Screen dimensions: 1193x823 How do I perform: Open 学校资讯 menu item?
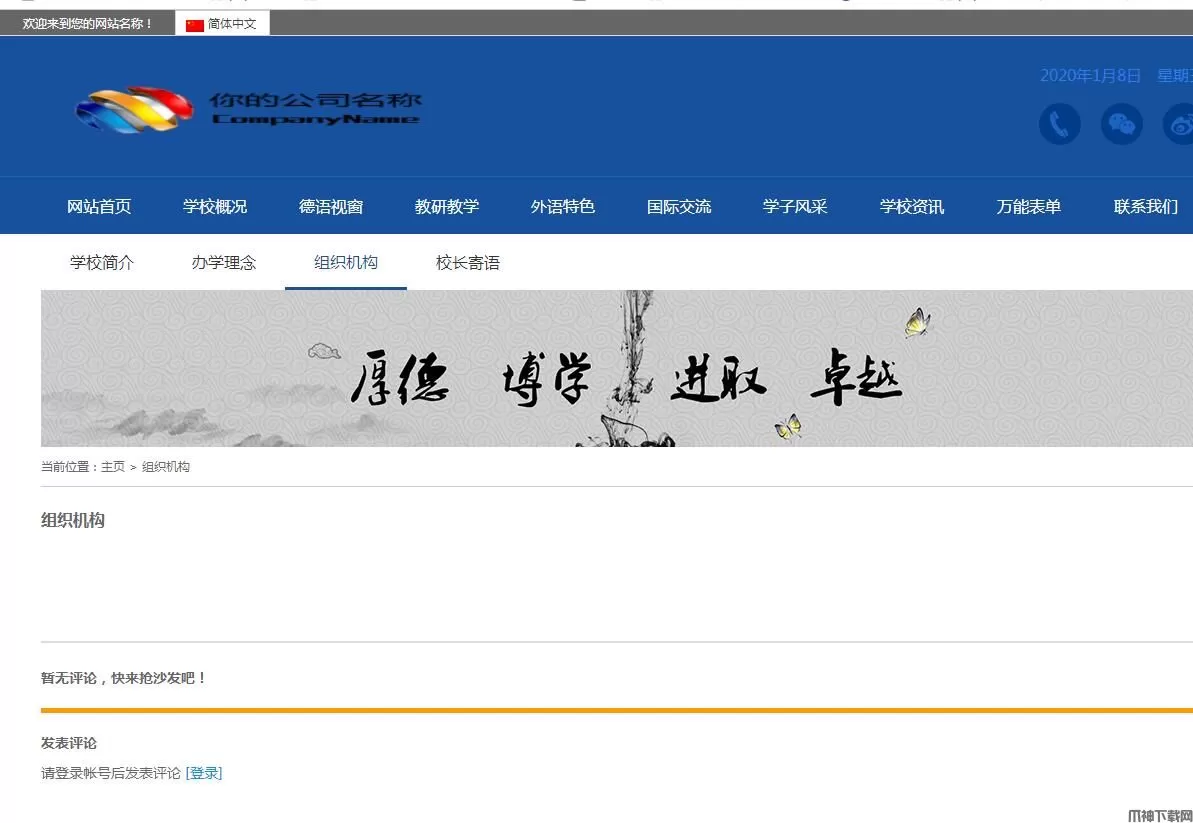coord(911,206)
